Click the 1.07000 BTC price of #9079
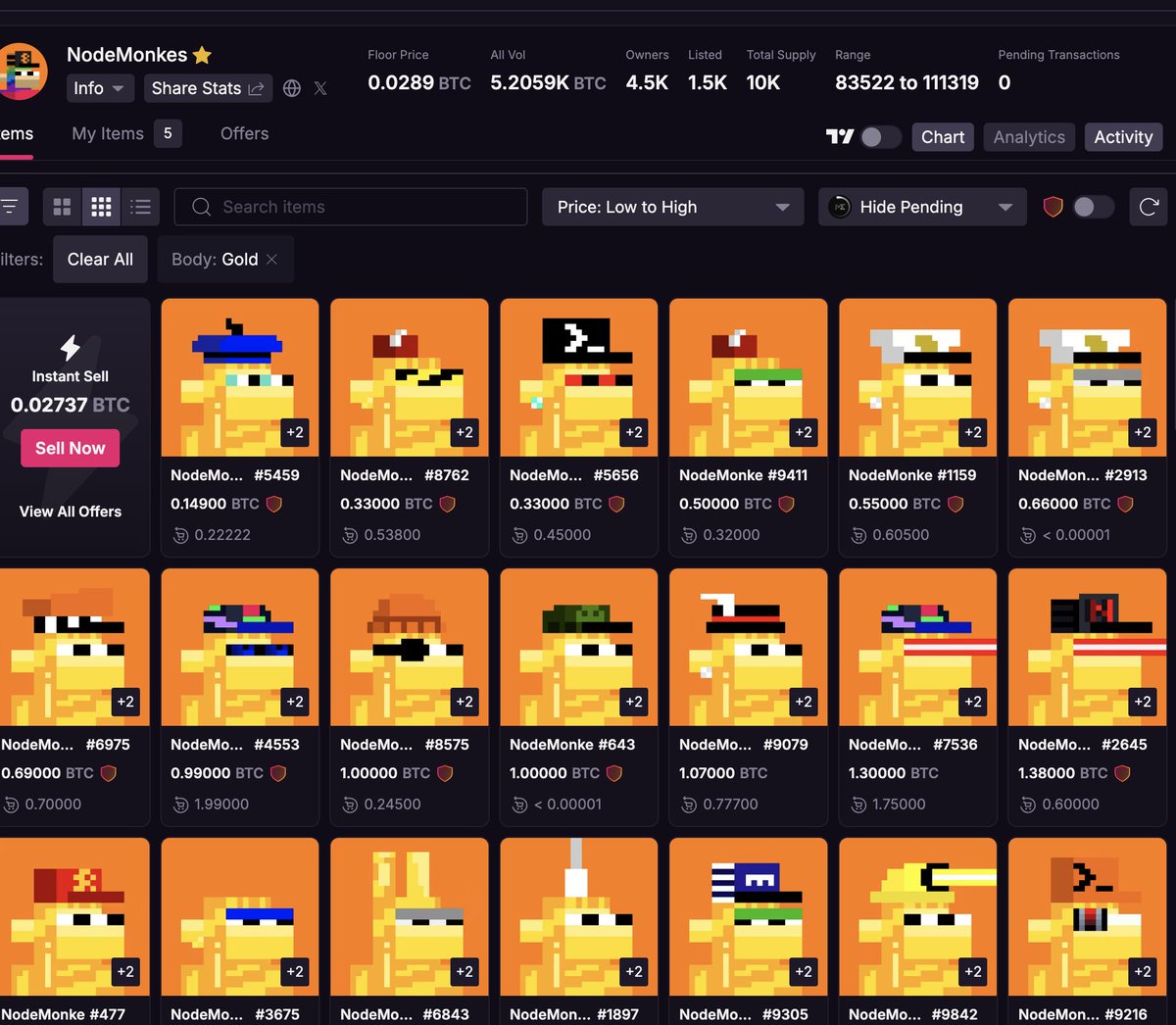Screen dimensions: 1176x1025 coord(723,773)
